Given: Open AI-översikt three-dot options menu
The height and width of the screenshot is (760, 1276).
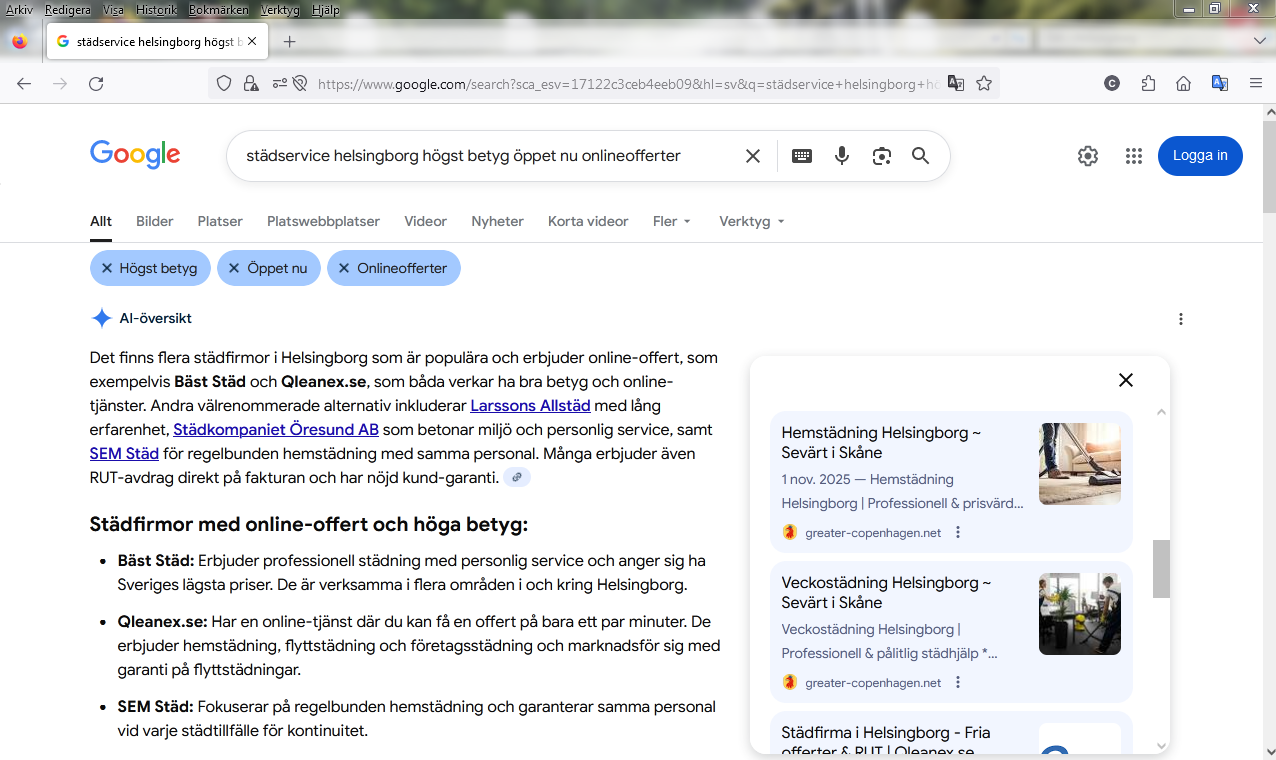Looking at the screenshot, I should (x=1181, y=319).
